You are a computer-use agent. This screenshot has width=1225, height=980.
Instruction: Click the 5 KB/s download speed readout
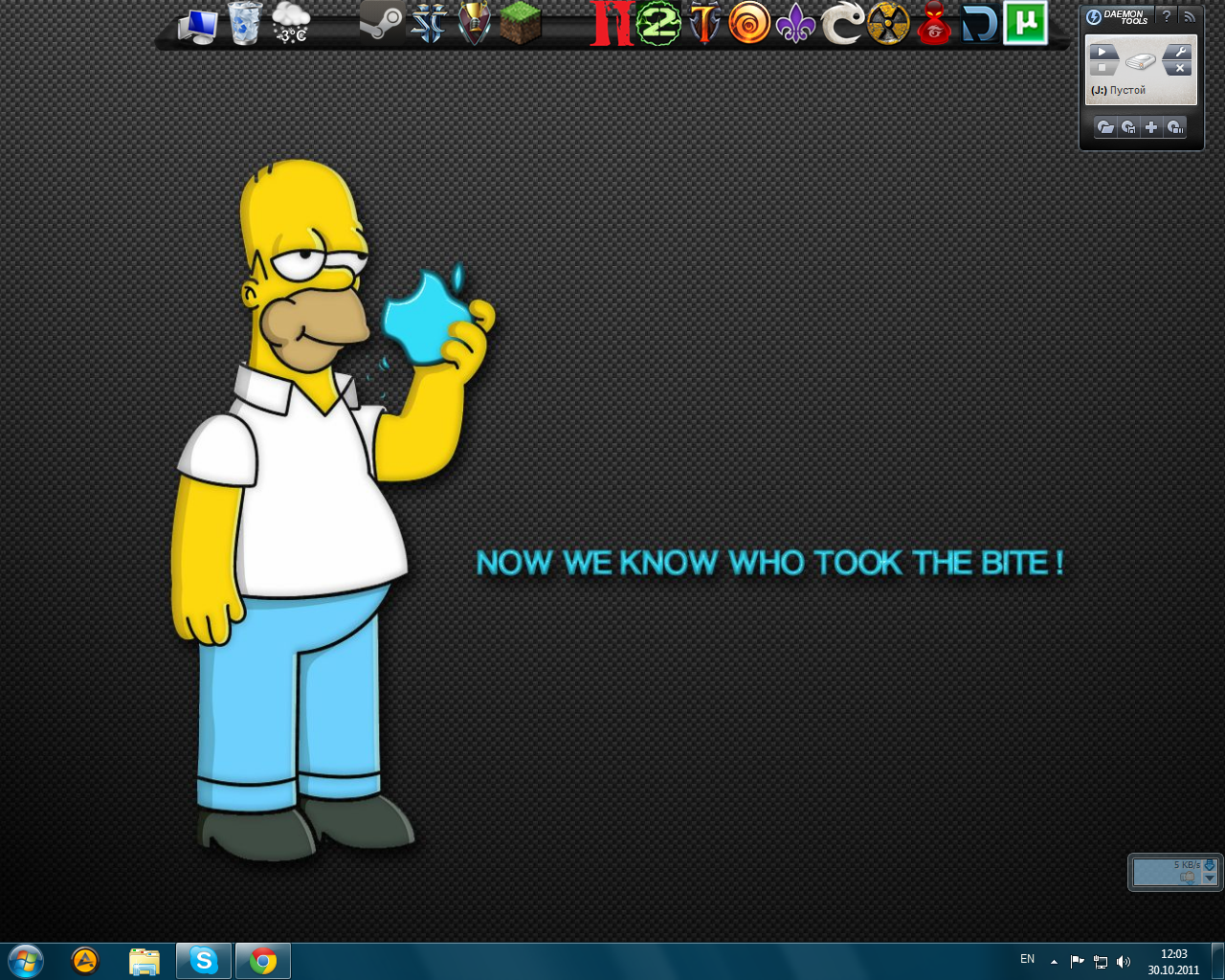[x=1187, y=864]
